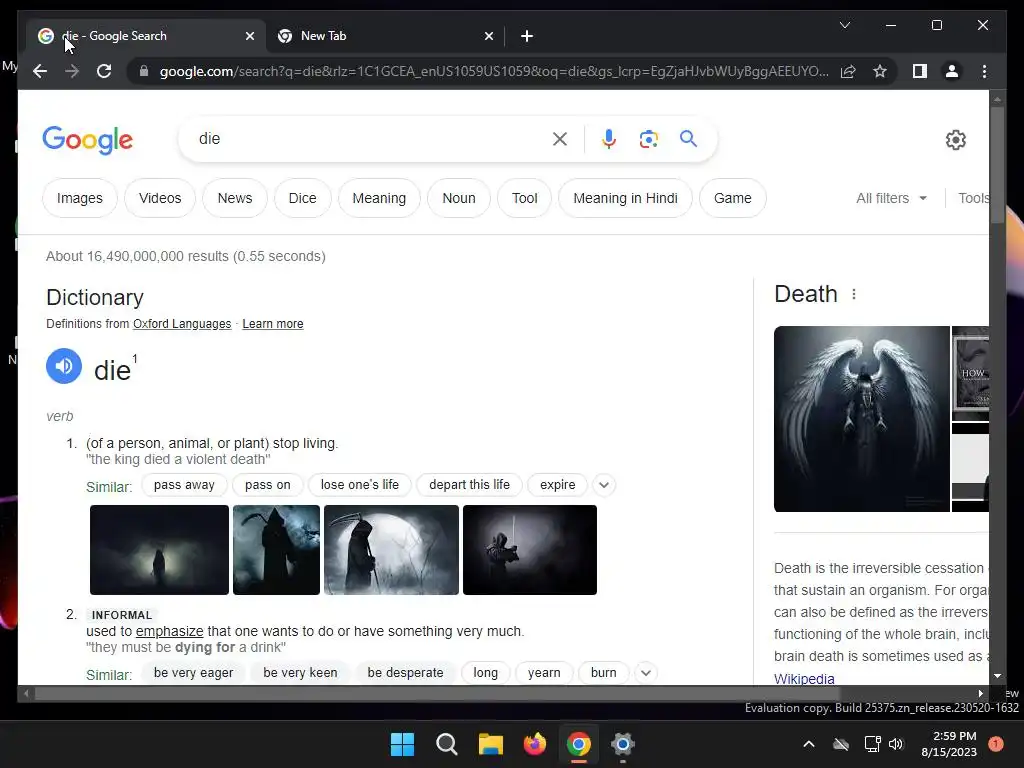This screenshot has width=1024, height=768.
Task: Open the winged angel Death image
Action: click(x=861, y=419)
